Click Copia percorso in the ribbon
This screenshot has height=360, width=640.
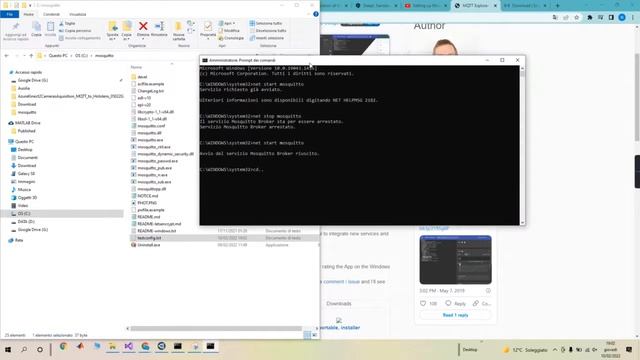pyautogui.click(x=75, y=31)
